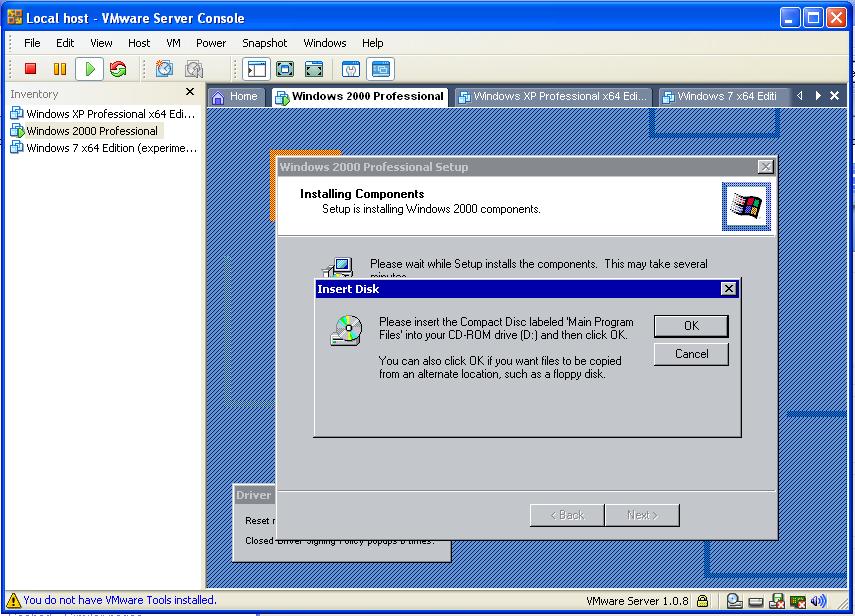Reset the virtual machine from the toolbar

(x=118, y=69)
